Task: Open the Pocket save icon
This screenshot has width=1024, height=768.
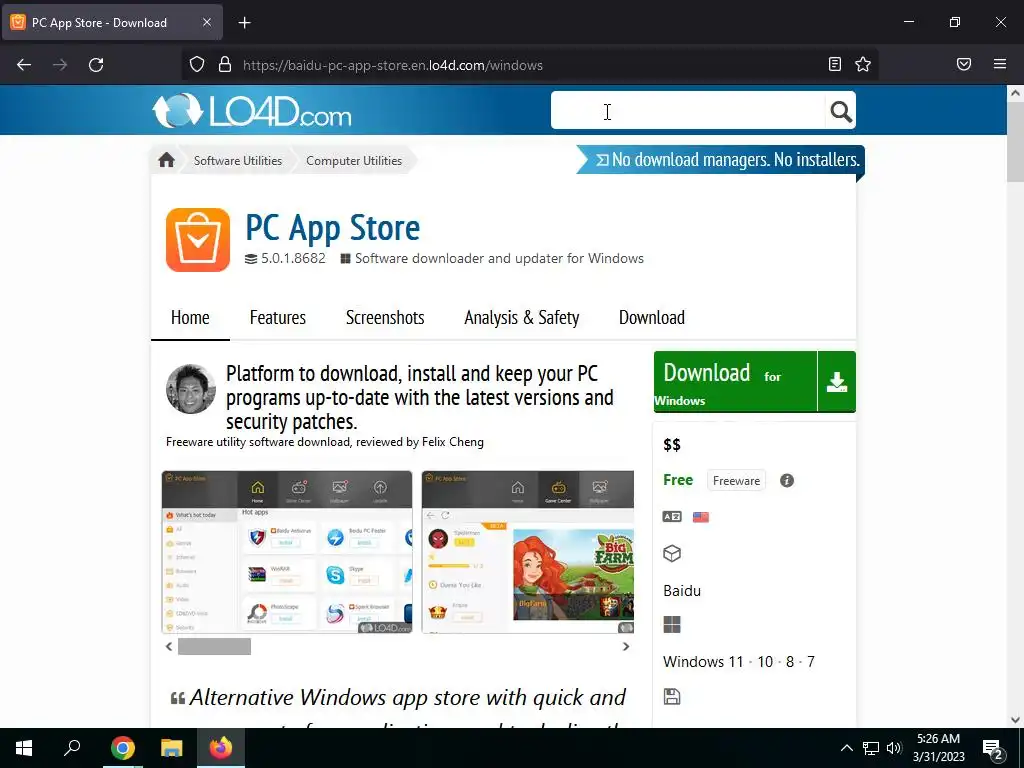Action: (x=964, y=64)
